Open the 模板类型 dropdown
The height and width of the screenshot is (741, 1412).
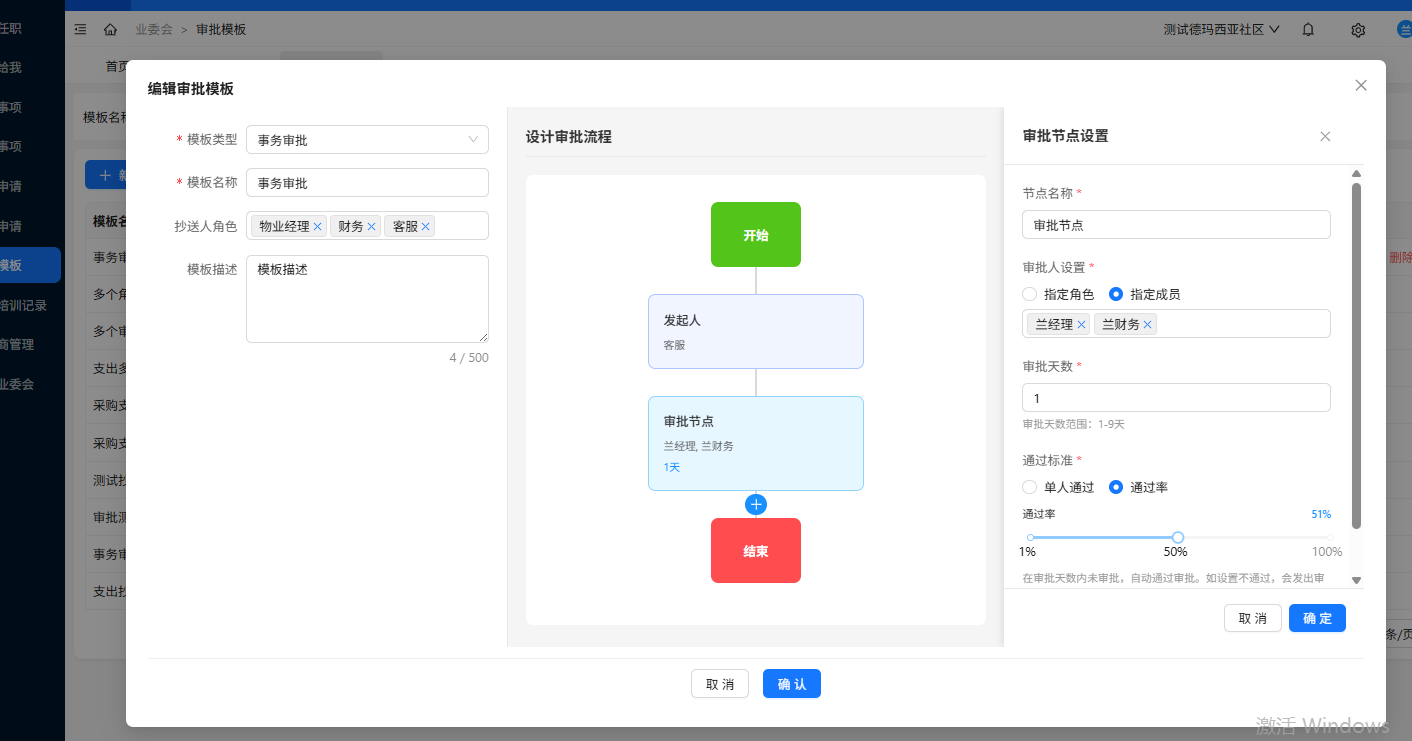point(367,140)
